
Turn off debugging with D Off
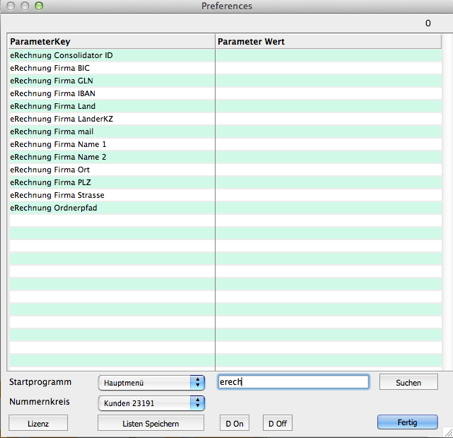click(x=278, y=423)
